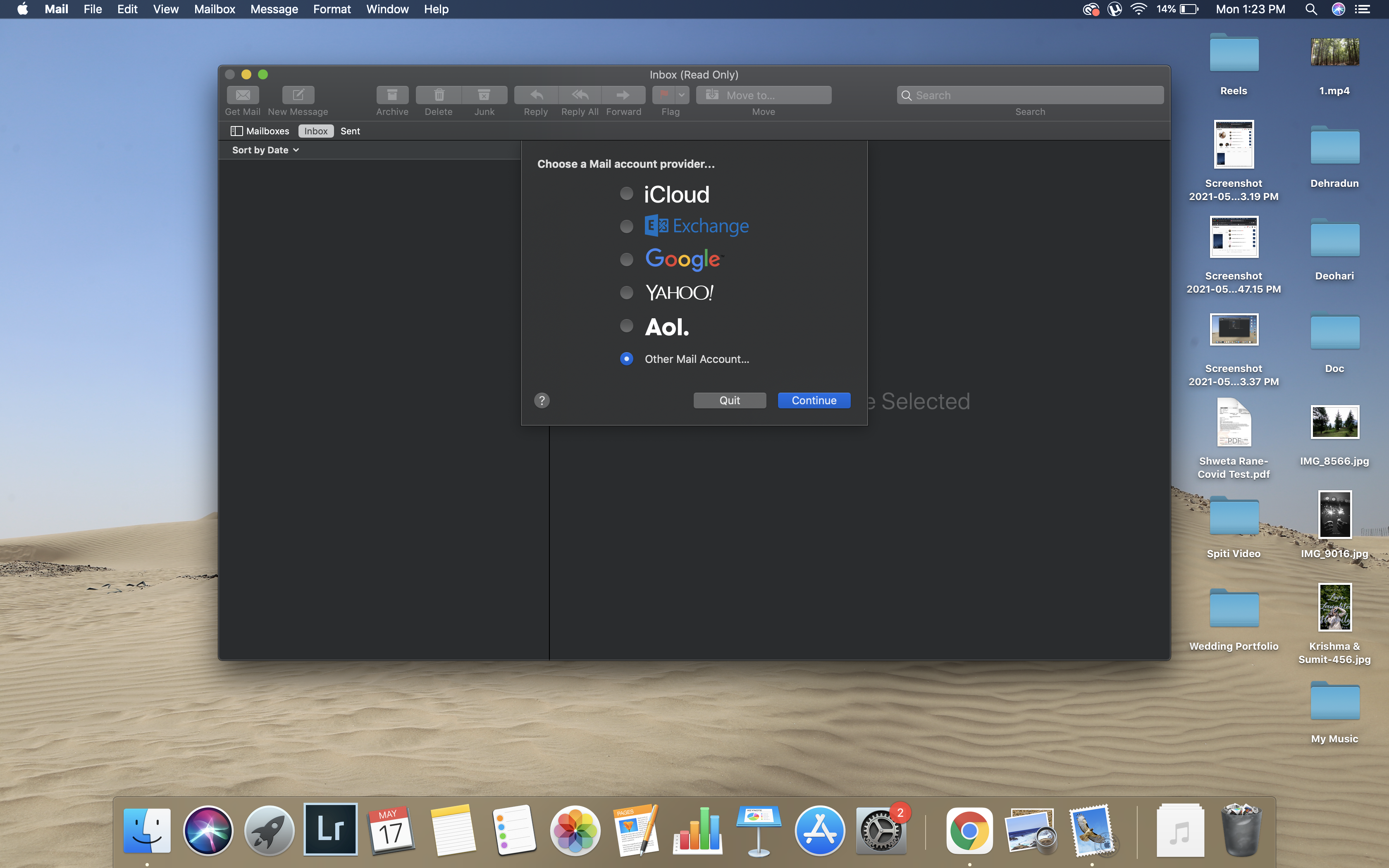
Task: Click the Junk toolbar icon
Action: (484, 95)
